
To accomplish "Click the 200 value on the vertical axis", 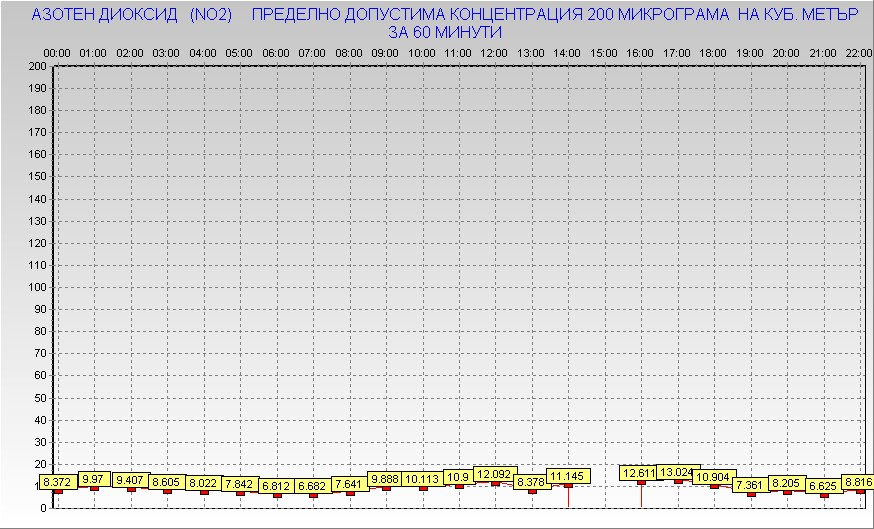I will 37,66.
